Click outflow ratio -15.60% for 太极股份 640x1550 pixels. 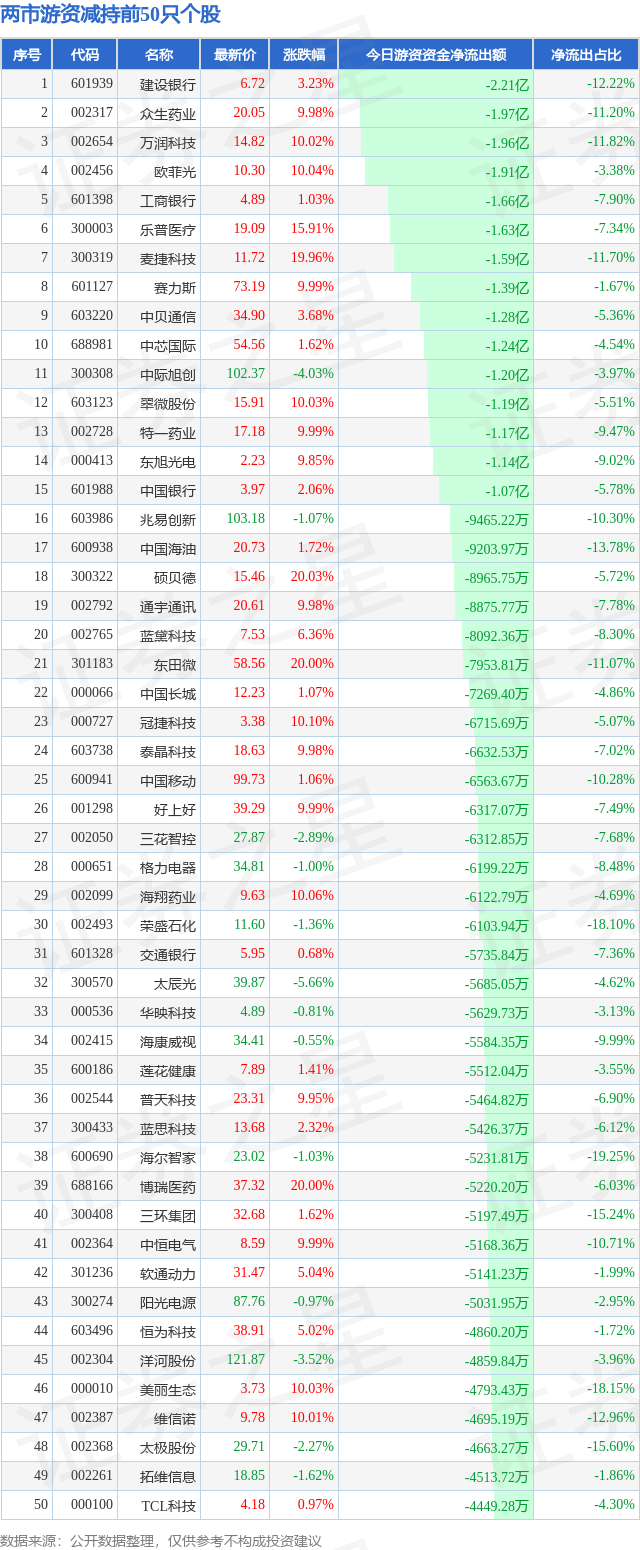point(611,1447)
